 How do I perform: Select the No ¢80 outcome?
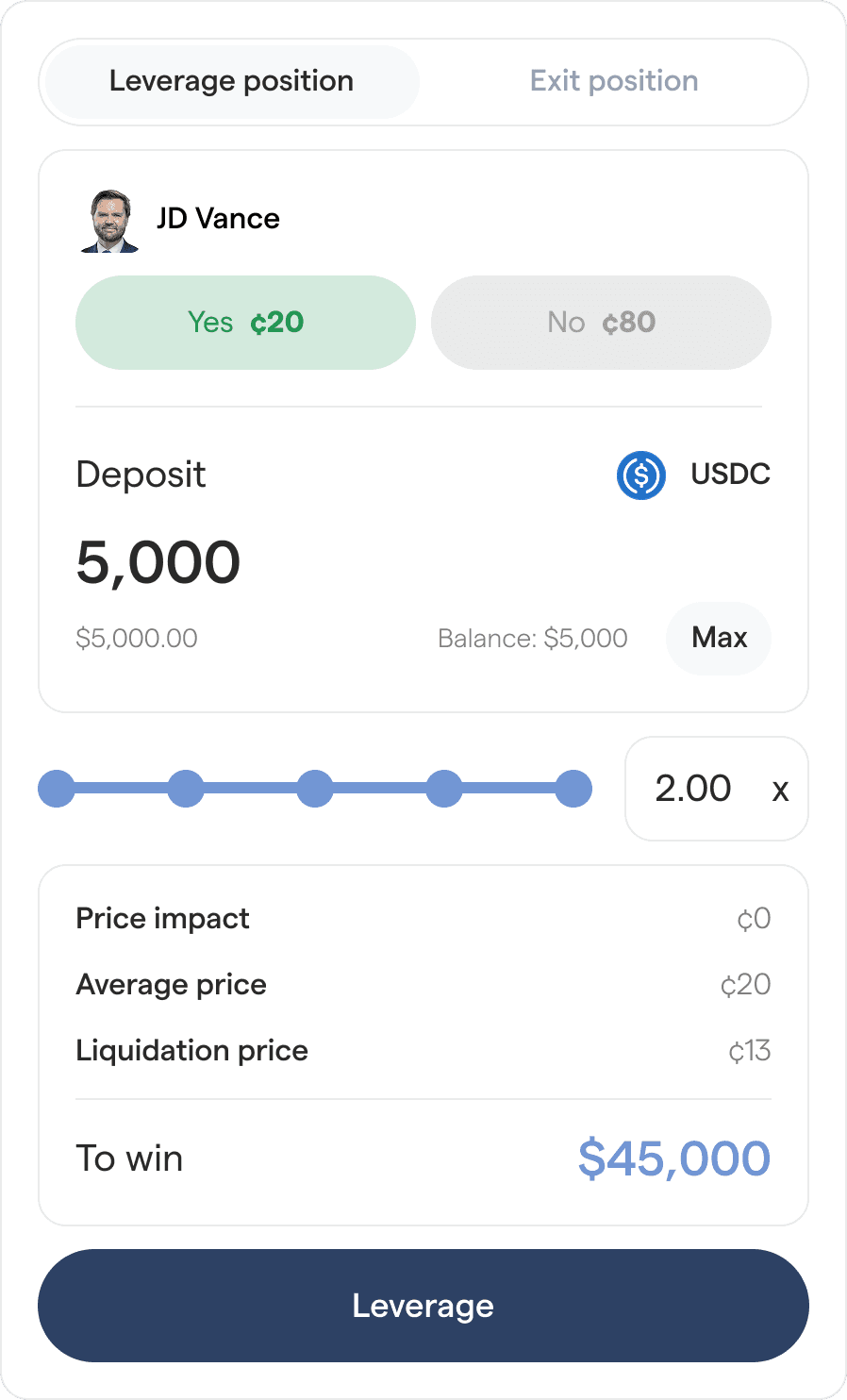click(601, 323)
